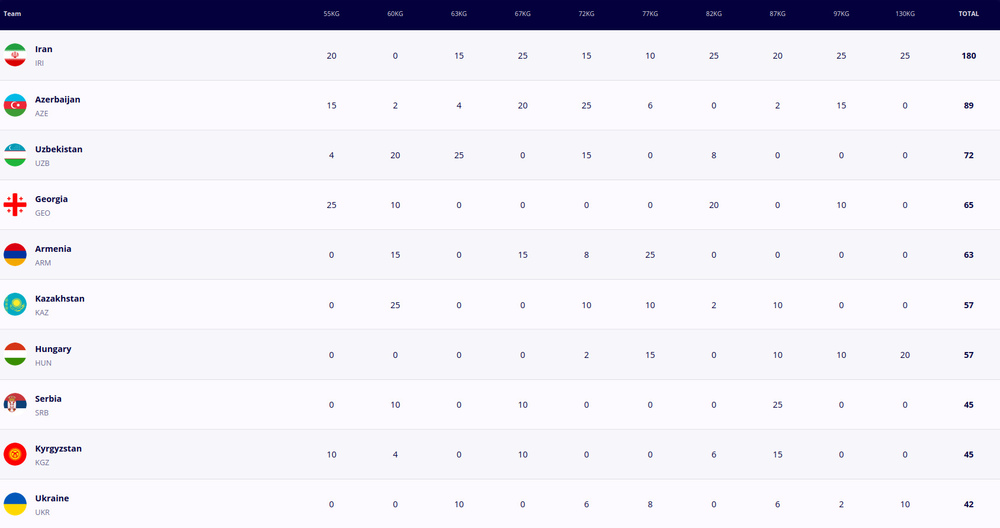The image size is (1000, 528).
Task: Click the Uzbekistan flag icon
Action: point(15,155)
